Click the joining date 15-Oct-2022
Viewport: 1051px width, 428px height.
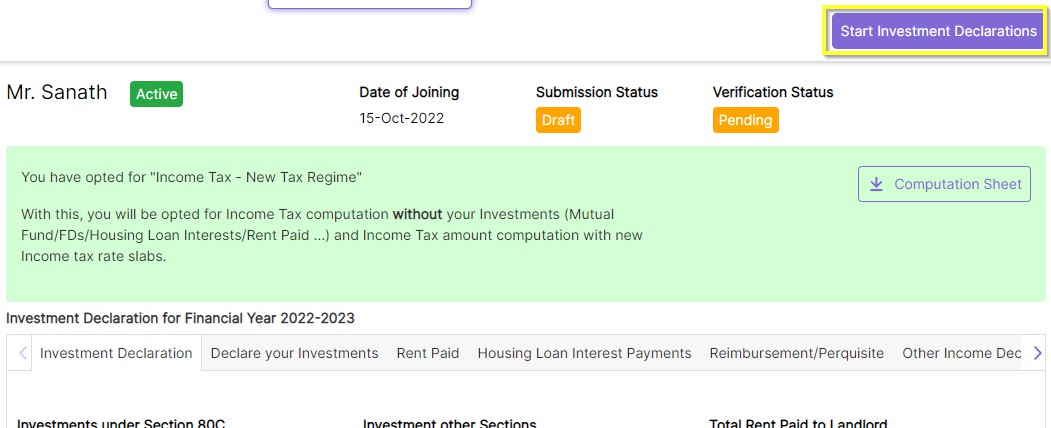point(401,118)
